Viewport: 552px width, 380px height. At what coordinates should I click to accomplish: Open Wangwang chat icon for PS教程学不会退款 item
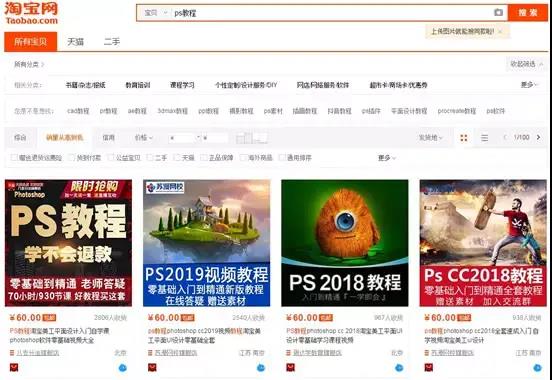pos(123,368)
